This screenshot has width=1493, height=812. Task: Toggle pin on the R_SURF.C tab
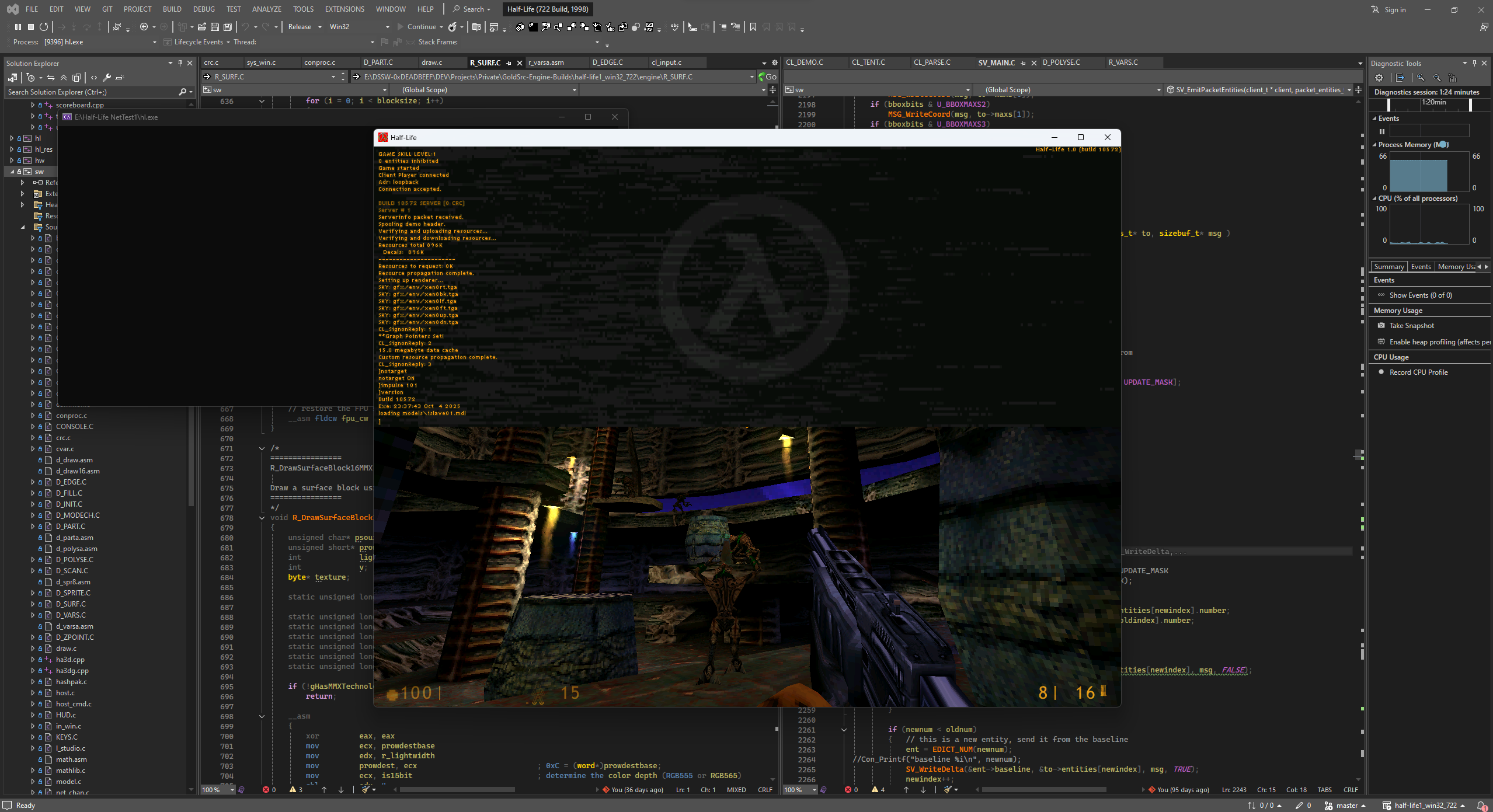pos(509,63)
